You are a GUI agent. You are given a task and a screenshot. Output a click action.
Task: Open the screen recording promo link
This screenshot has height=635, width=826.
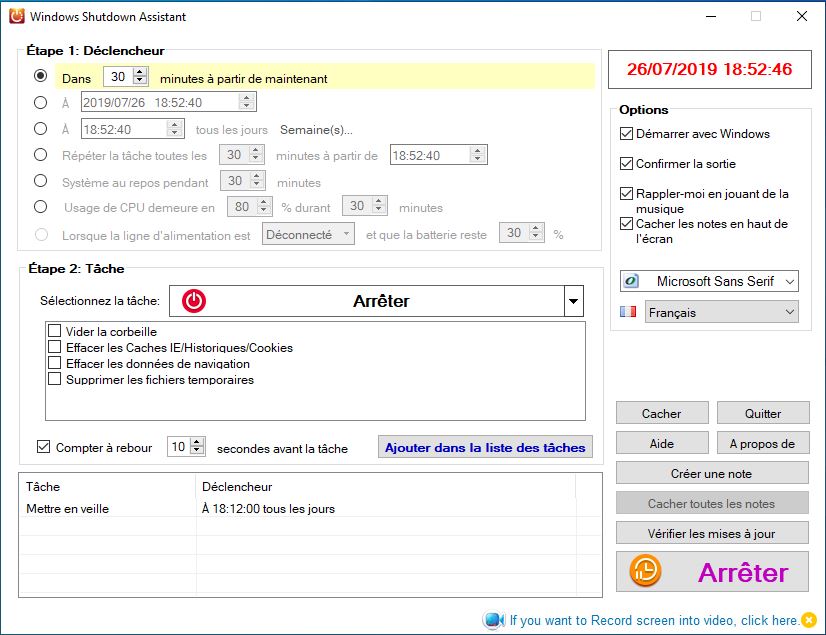point(654,620)
